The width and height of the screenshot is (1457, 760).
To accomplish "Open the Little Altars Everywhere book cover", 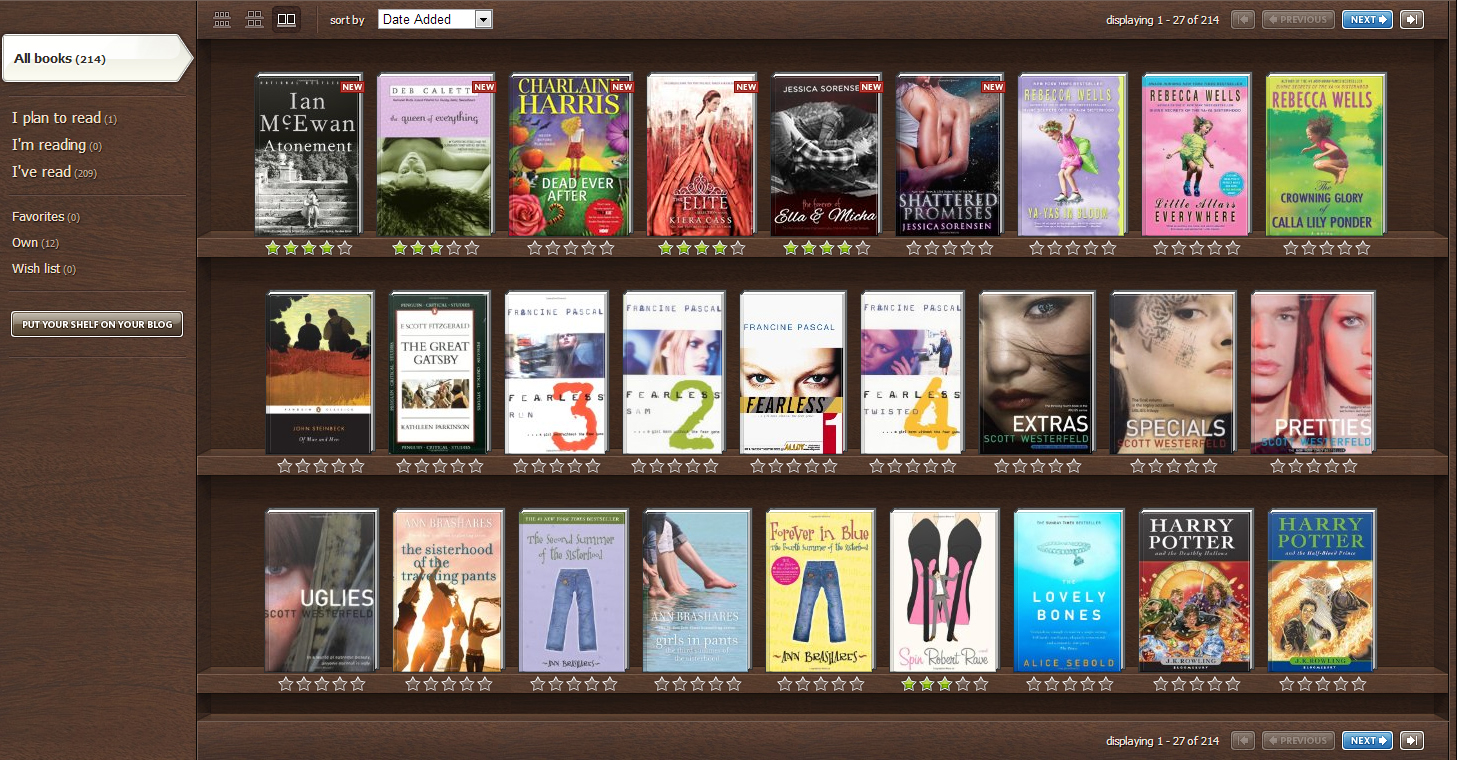I will (x=1196, y=155).
